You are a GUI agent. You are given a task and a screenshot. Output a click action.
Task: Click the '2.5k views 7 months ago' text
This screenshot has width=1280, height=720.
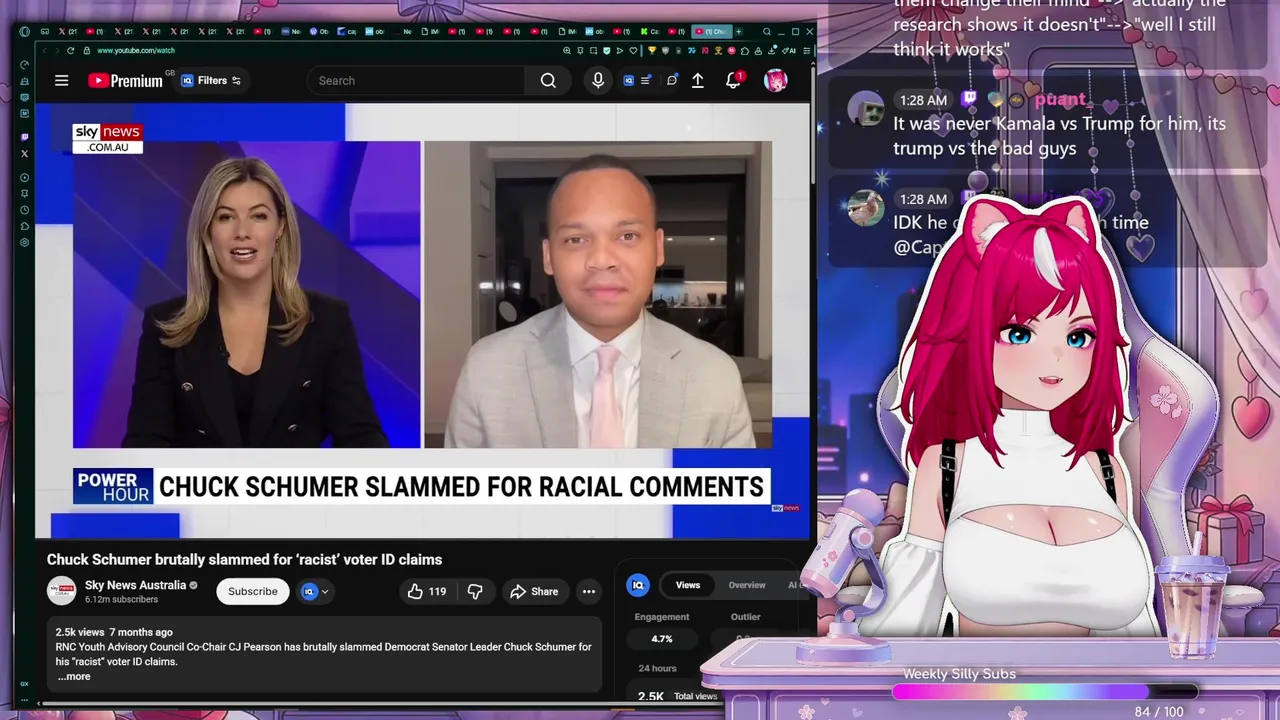pyautogui.click(x=114, y=632)
